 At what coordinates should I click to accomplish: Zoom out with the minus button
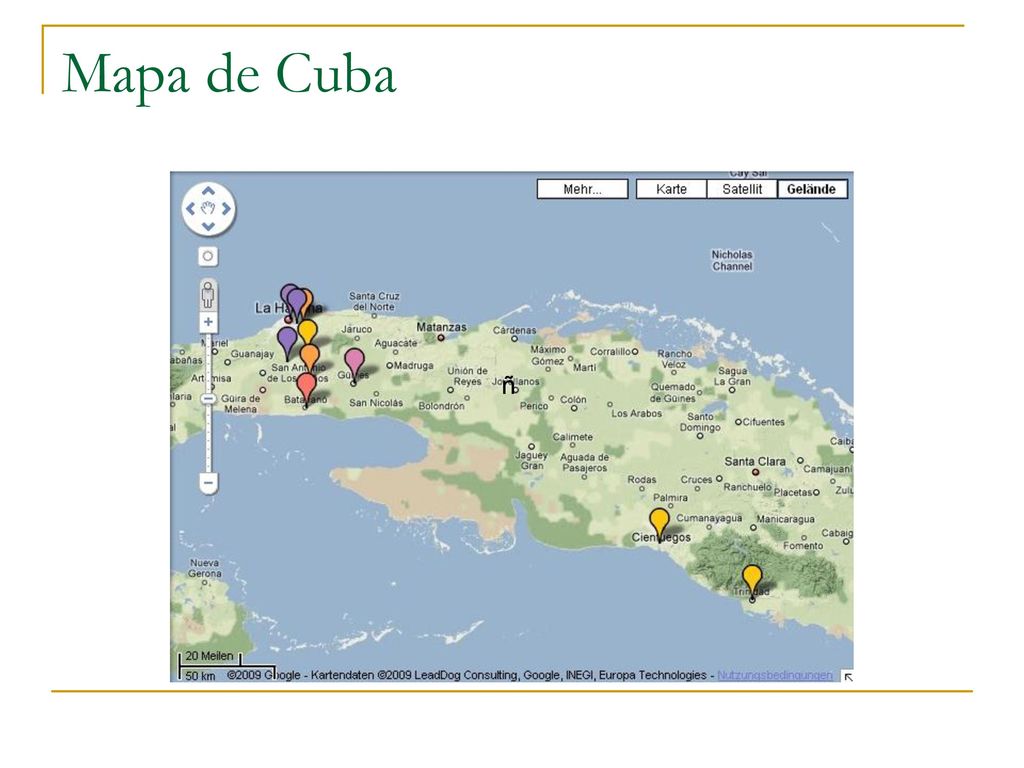208,483
